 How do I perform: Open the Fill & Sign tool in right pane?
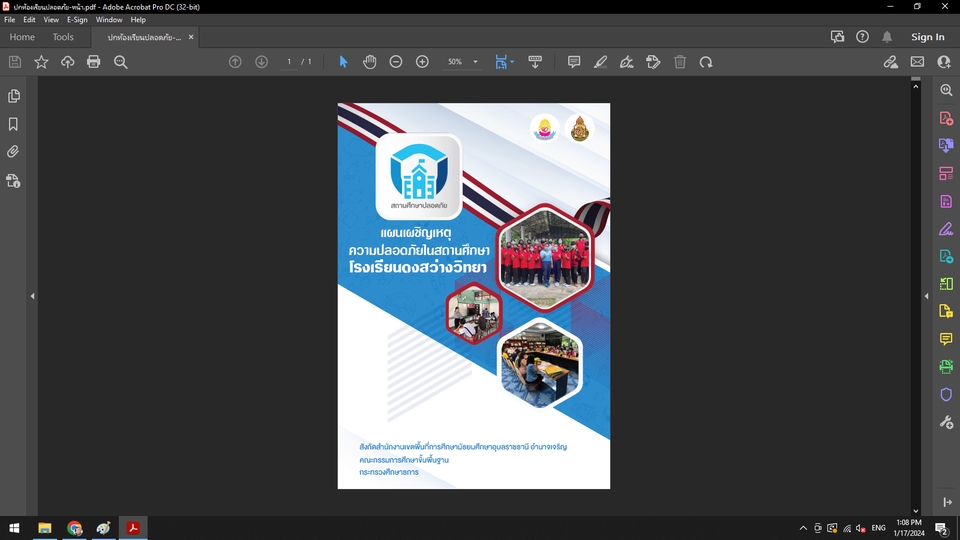click(946, 229)
